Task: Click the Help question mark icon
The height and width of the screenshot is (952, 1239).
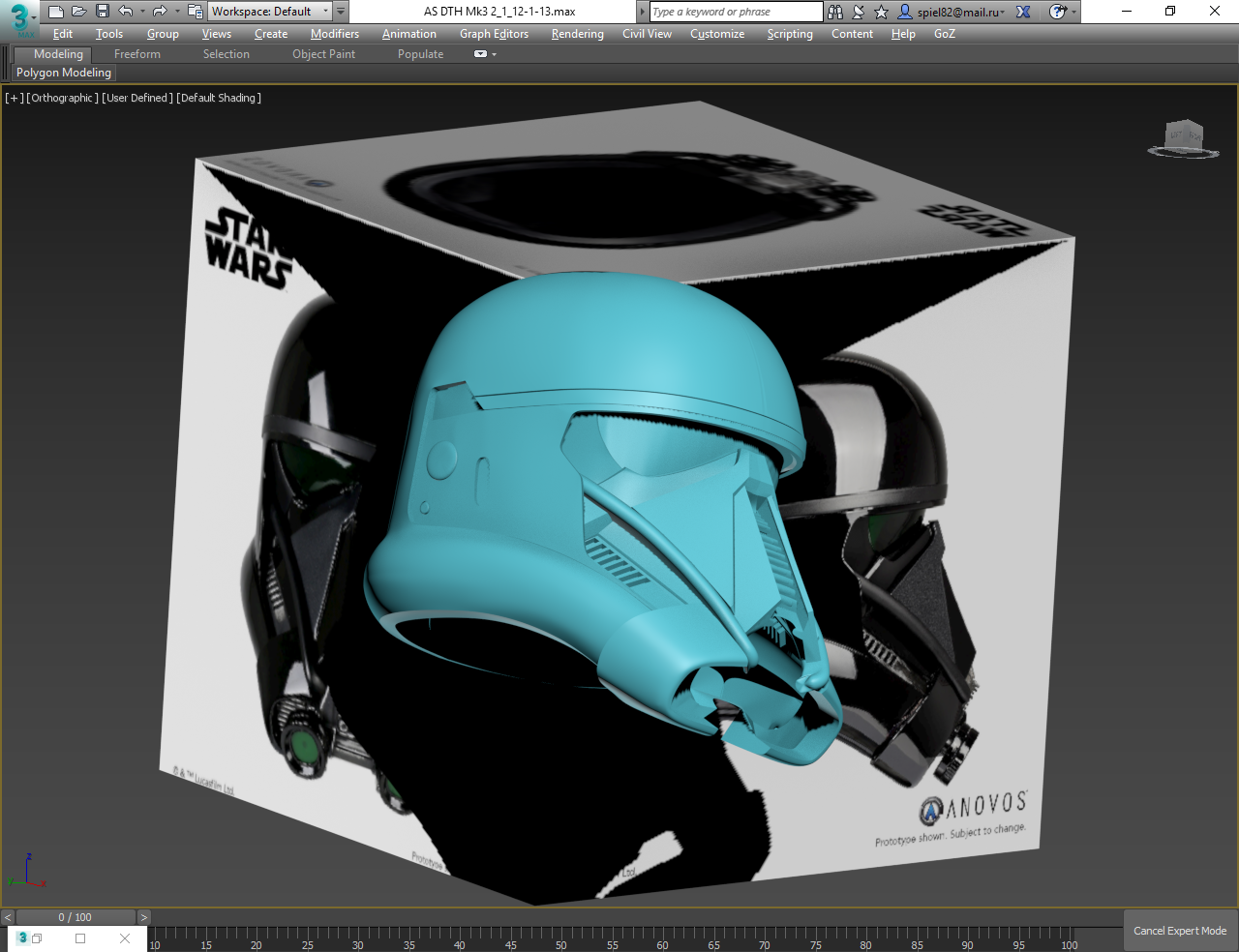Action: (x=1057, y=12)
